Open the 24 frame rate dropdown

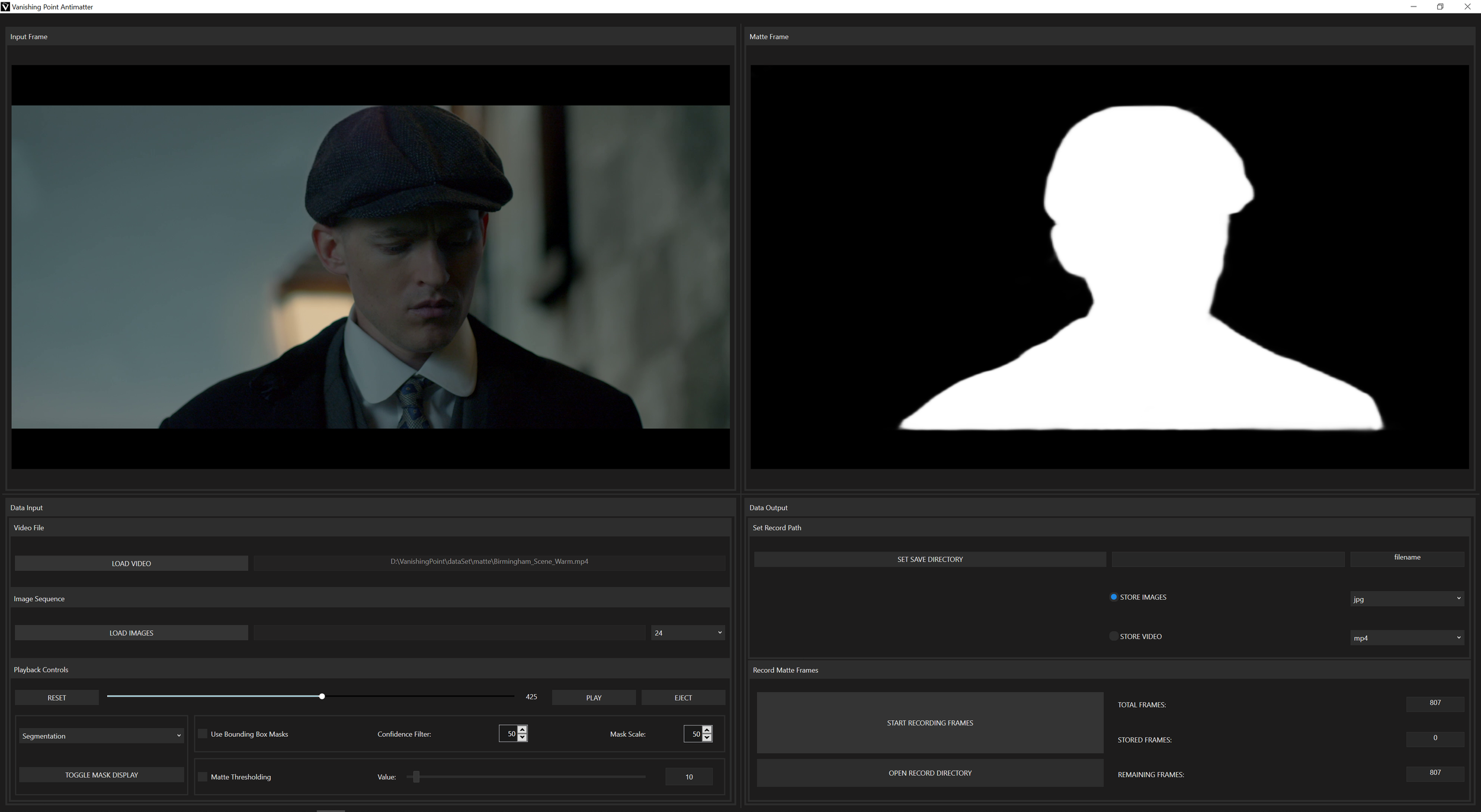click(x=687, y=633)
